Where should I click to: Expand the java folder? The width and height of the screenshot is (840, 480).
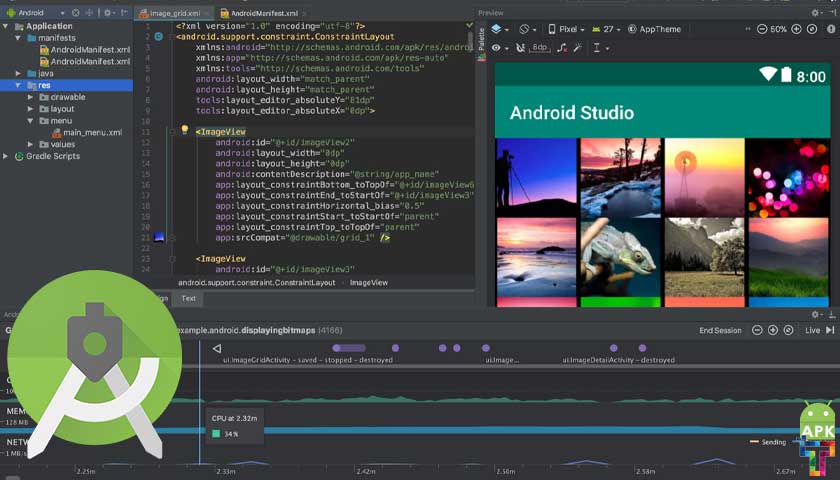18,73
